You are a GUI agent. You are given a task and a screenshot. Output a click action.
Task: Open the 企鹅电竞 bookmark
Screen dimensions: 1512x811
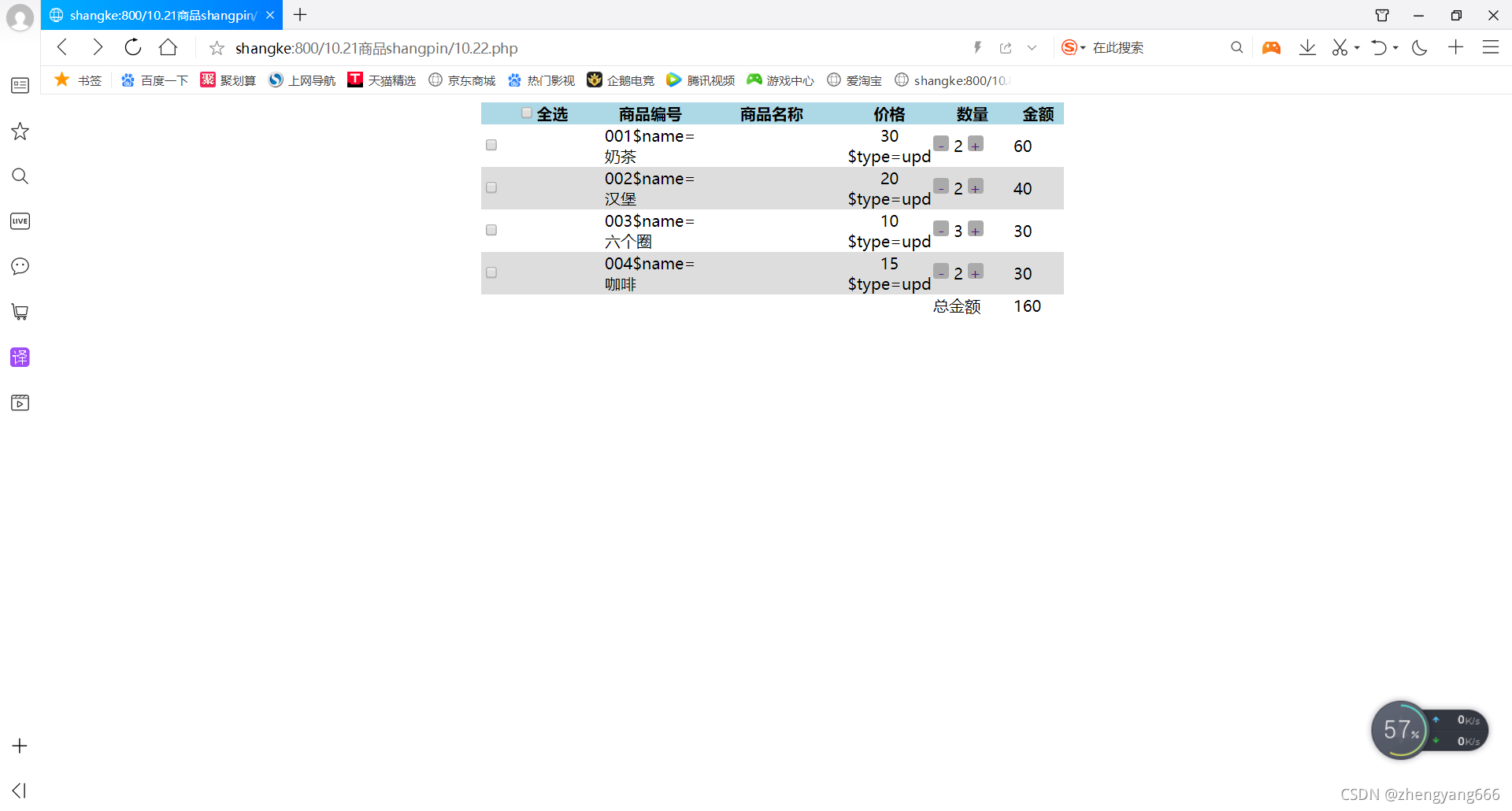(x=621, y=80)
